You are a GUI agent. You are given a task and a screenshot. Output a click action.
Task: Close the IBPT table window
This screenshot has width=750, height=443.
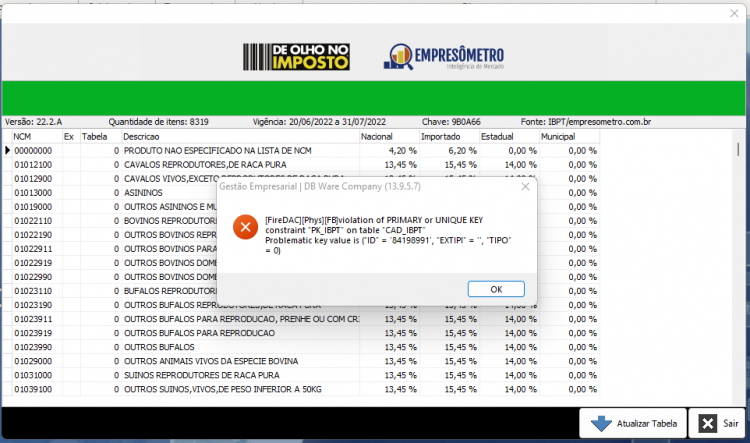[734, 13]
